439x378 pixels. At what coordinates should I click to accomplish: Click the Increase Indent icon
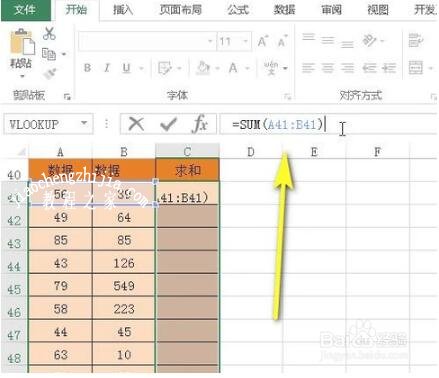point(389,68)
